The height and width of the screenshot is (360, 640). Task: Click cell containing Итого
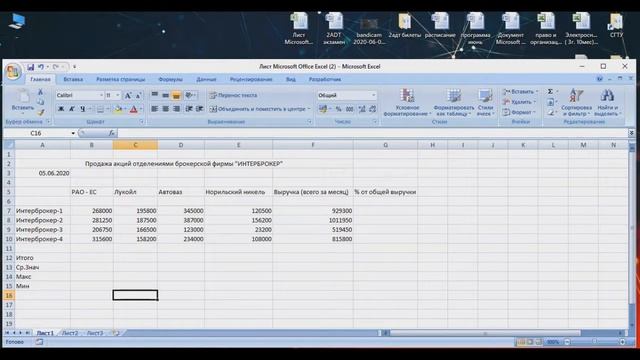(42, 258)
